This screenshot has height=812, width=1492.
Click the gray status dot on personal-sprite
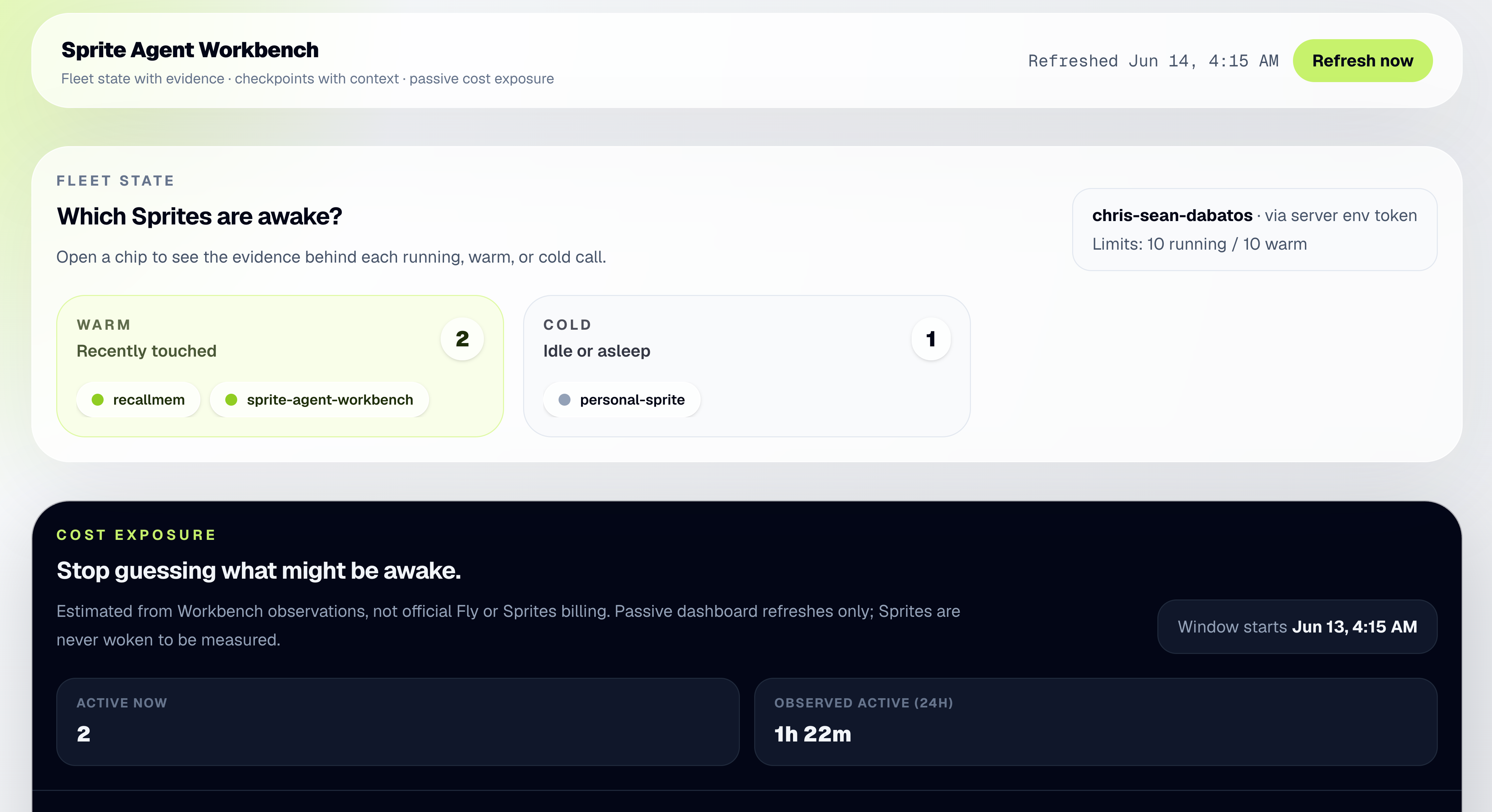pyautogui.click(x=565, y=400)
